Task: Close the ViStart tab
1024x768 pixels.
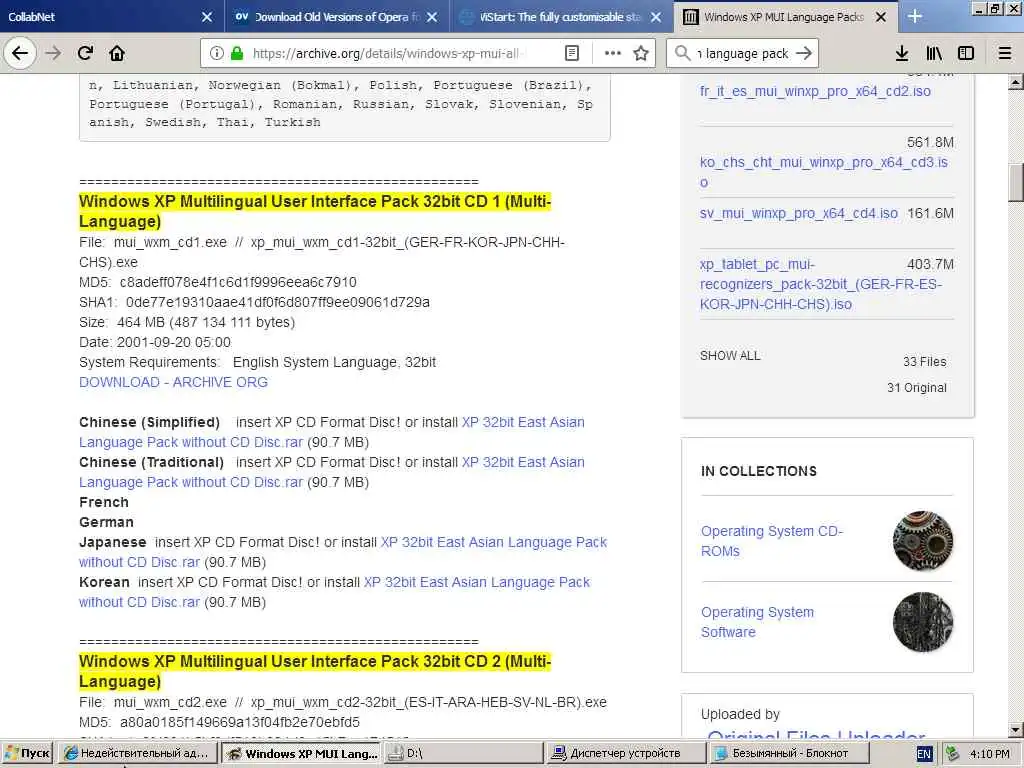Action: tap(656, 17)
